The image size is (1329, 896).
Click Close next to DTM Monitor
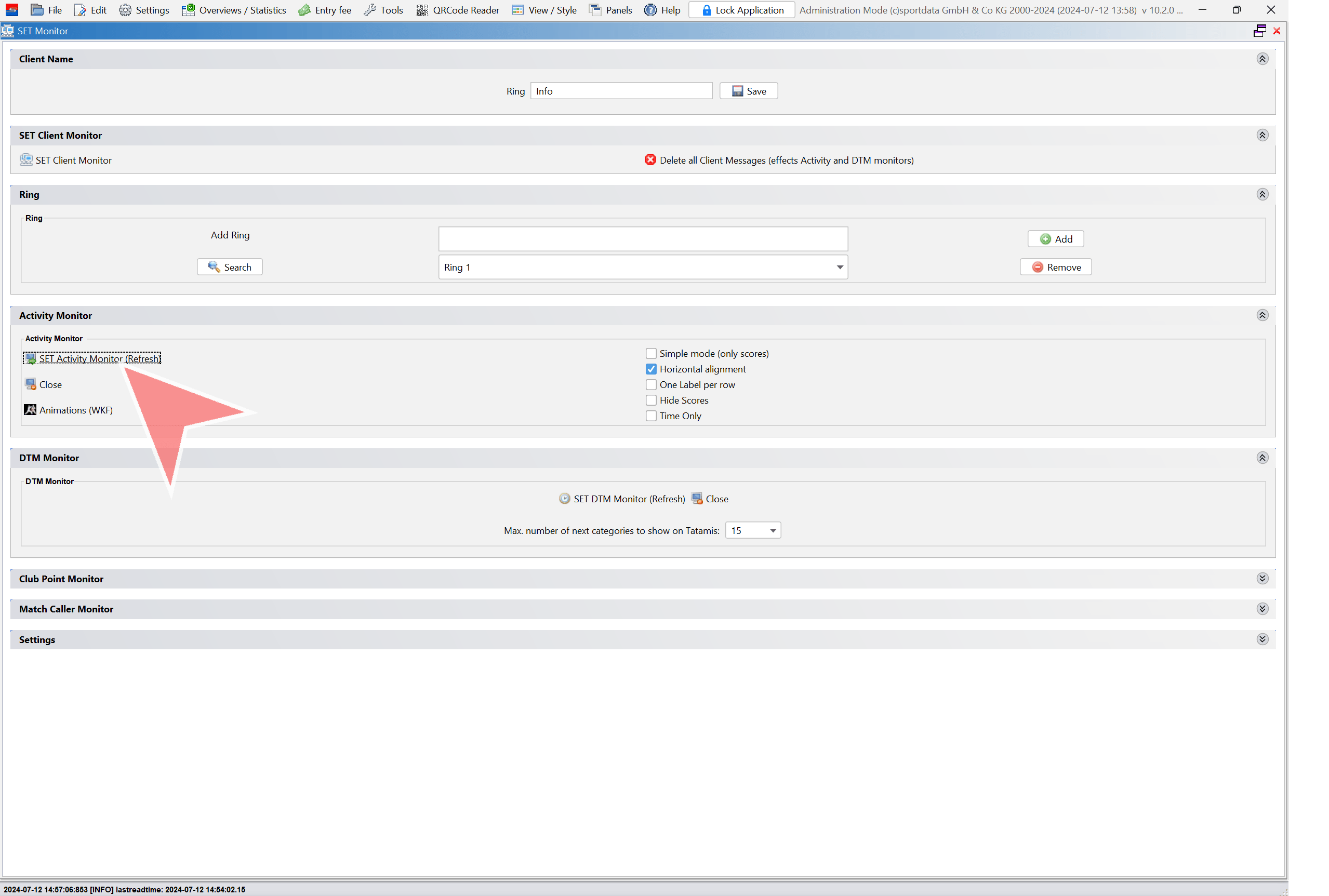pos(716,499)
